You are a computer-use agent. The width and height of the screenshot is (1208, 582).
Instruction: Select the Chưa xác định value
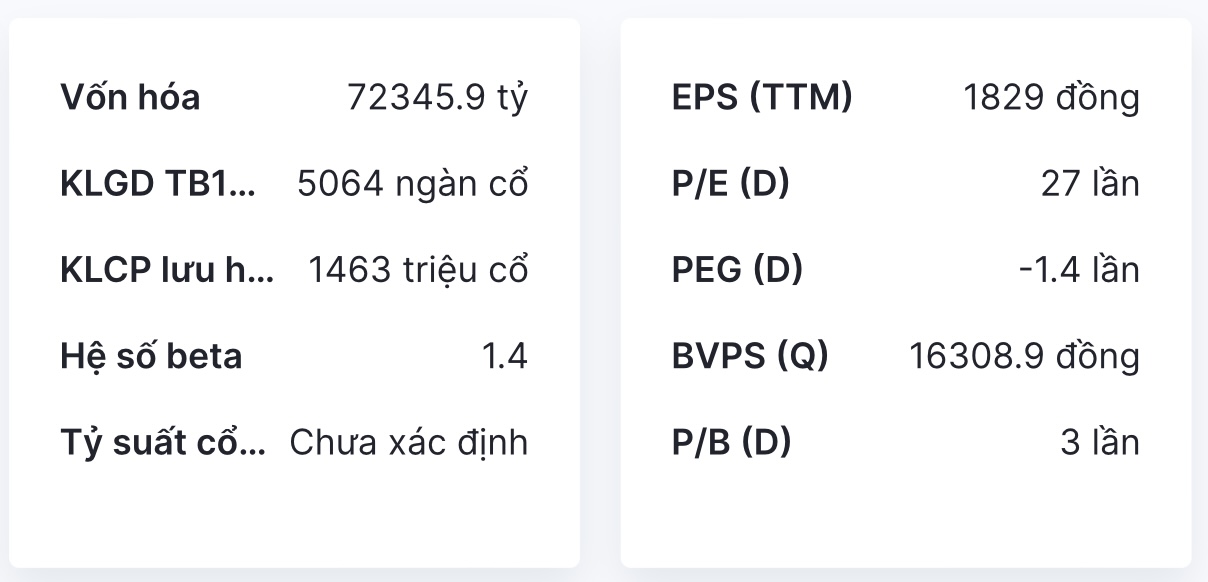tap(409, 442)
